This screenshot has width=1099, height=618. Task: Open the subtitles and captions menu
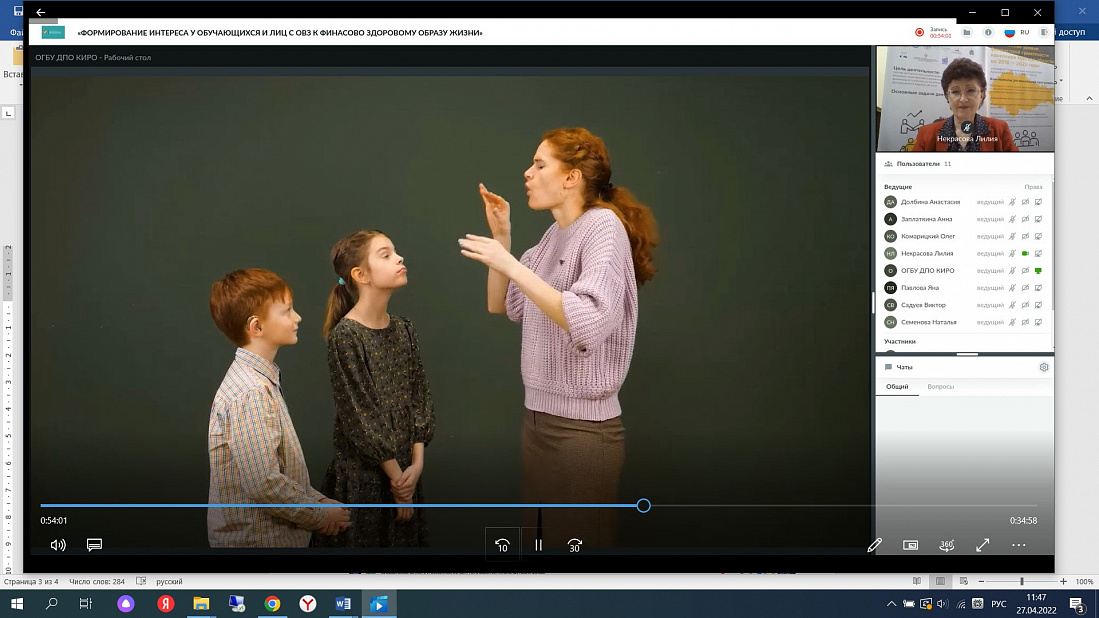[x=94, y=544]
